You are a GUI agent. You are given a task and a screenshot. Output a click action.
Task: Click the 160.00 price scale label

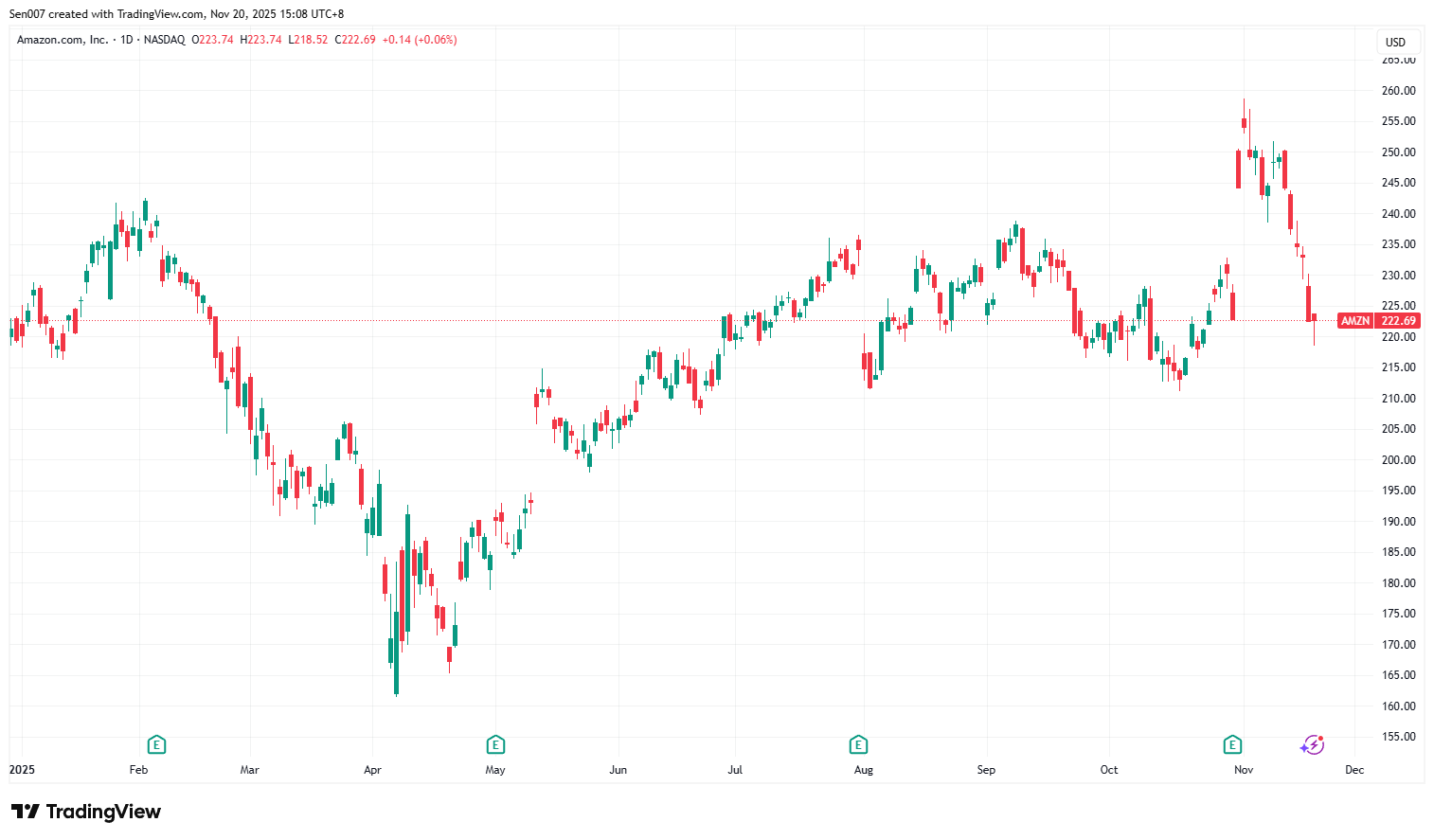coord(1398,706)
